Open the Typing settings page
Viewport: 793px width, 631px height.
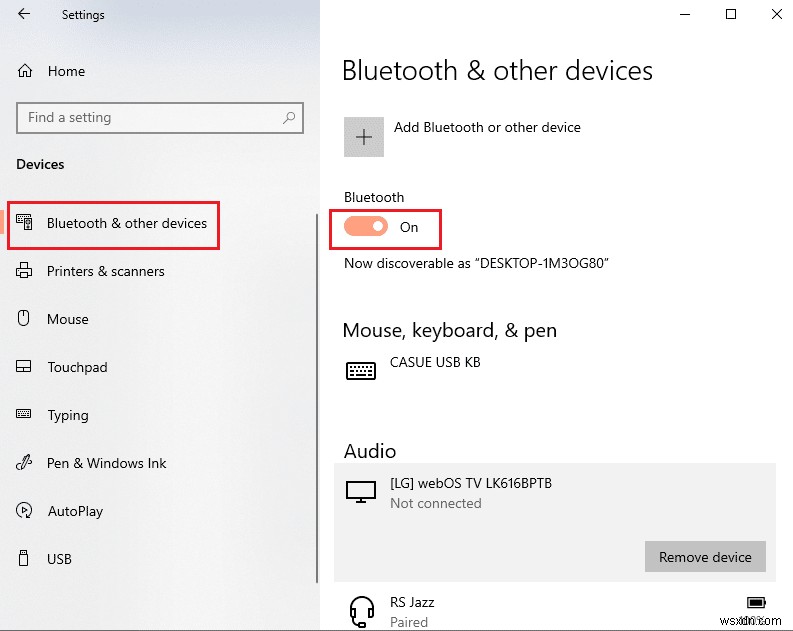coord(68,415)
